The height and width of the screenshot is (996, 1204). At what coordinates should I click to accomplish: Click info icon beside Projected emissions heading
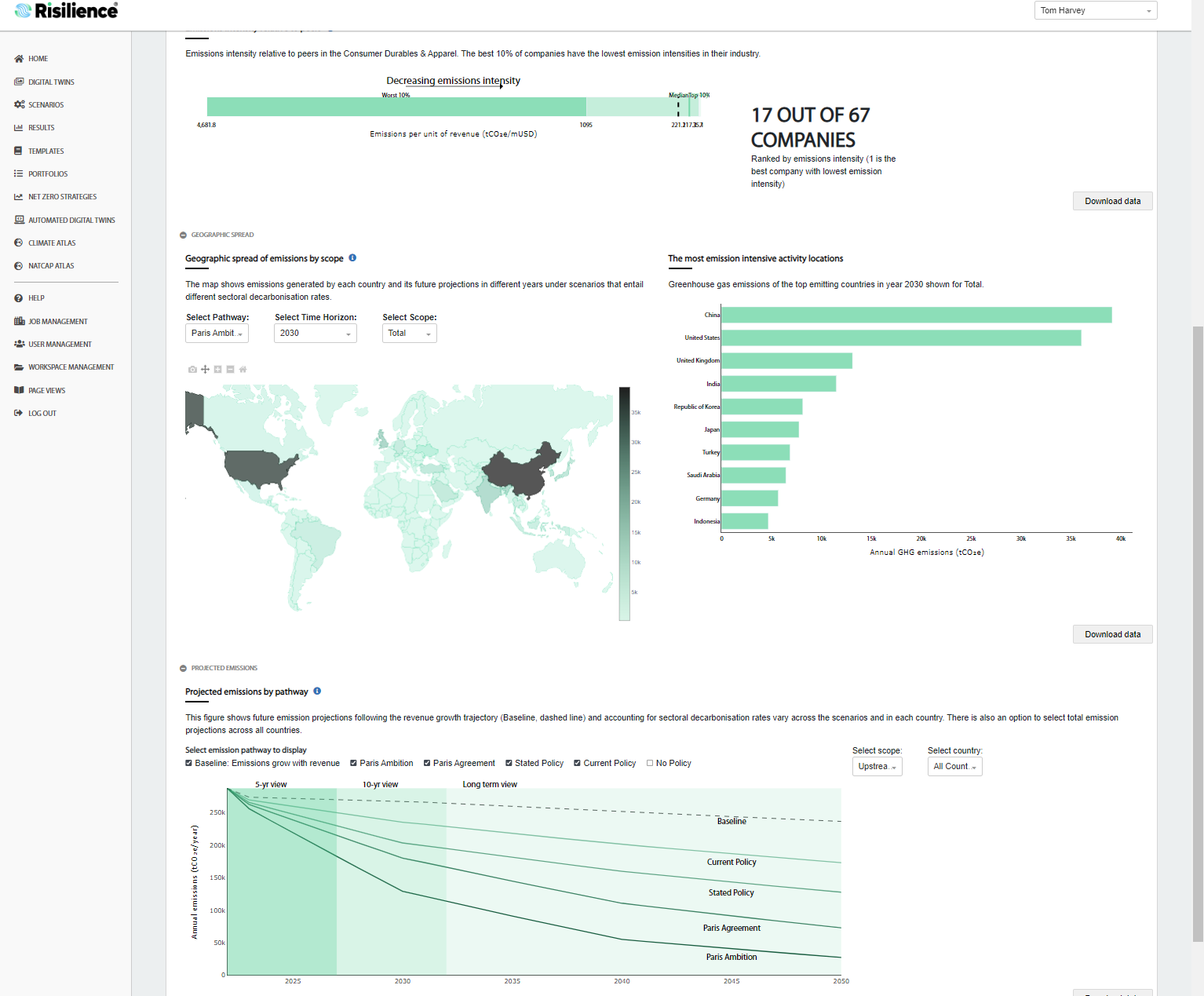pyautogui.click(x=317, y=691)
